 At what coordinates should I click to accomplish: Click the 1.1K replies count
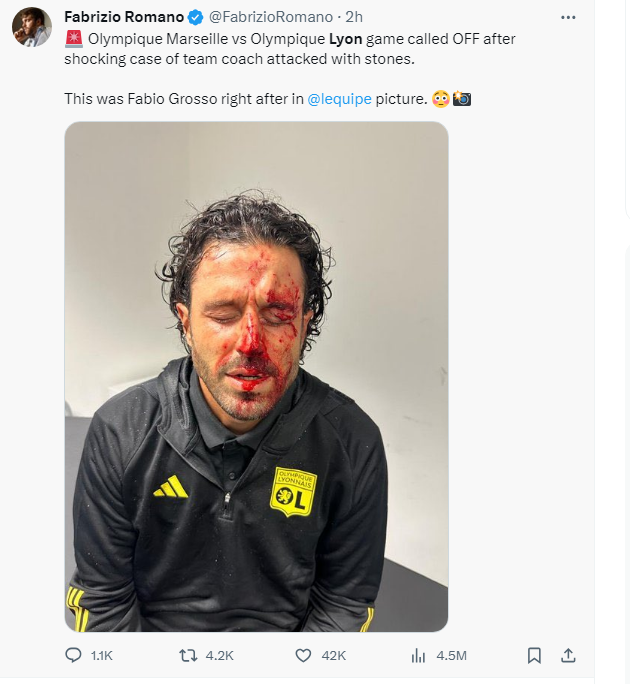point(102,656)
